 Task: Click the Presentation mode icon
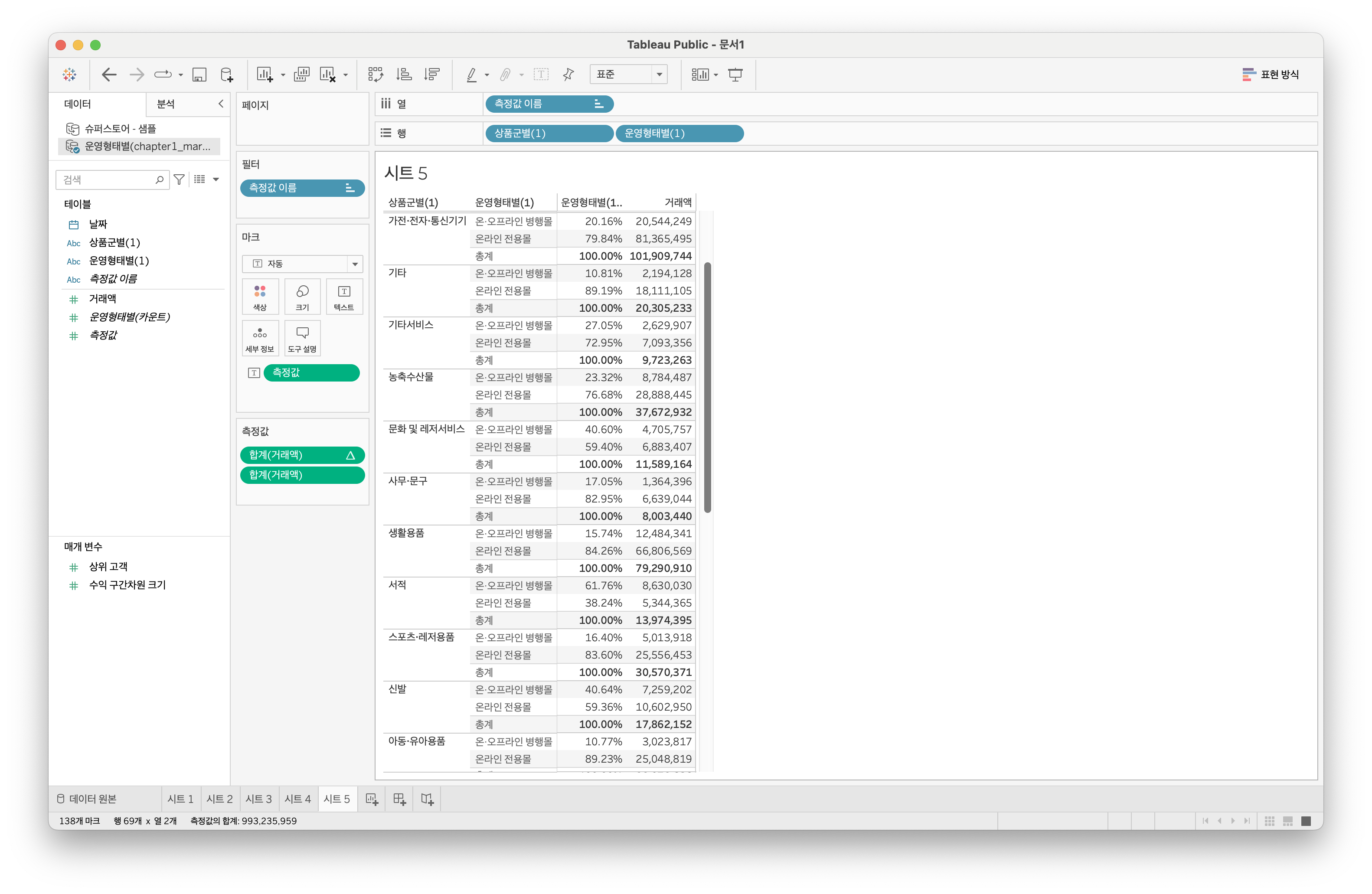pos(735,75)
